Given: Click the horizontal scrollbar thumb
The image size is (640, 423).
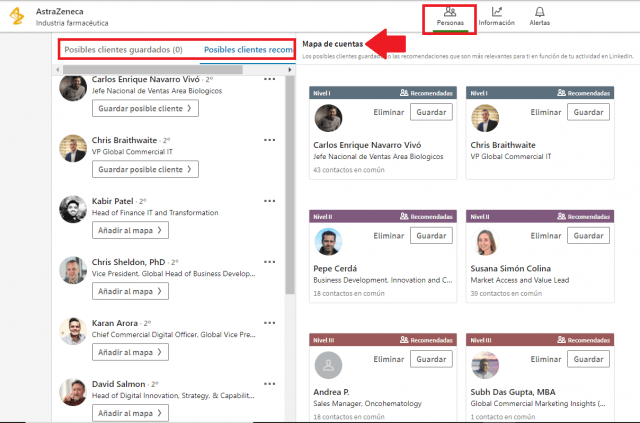Looking at the screenshot, I should (x=153, y=70).
